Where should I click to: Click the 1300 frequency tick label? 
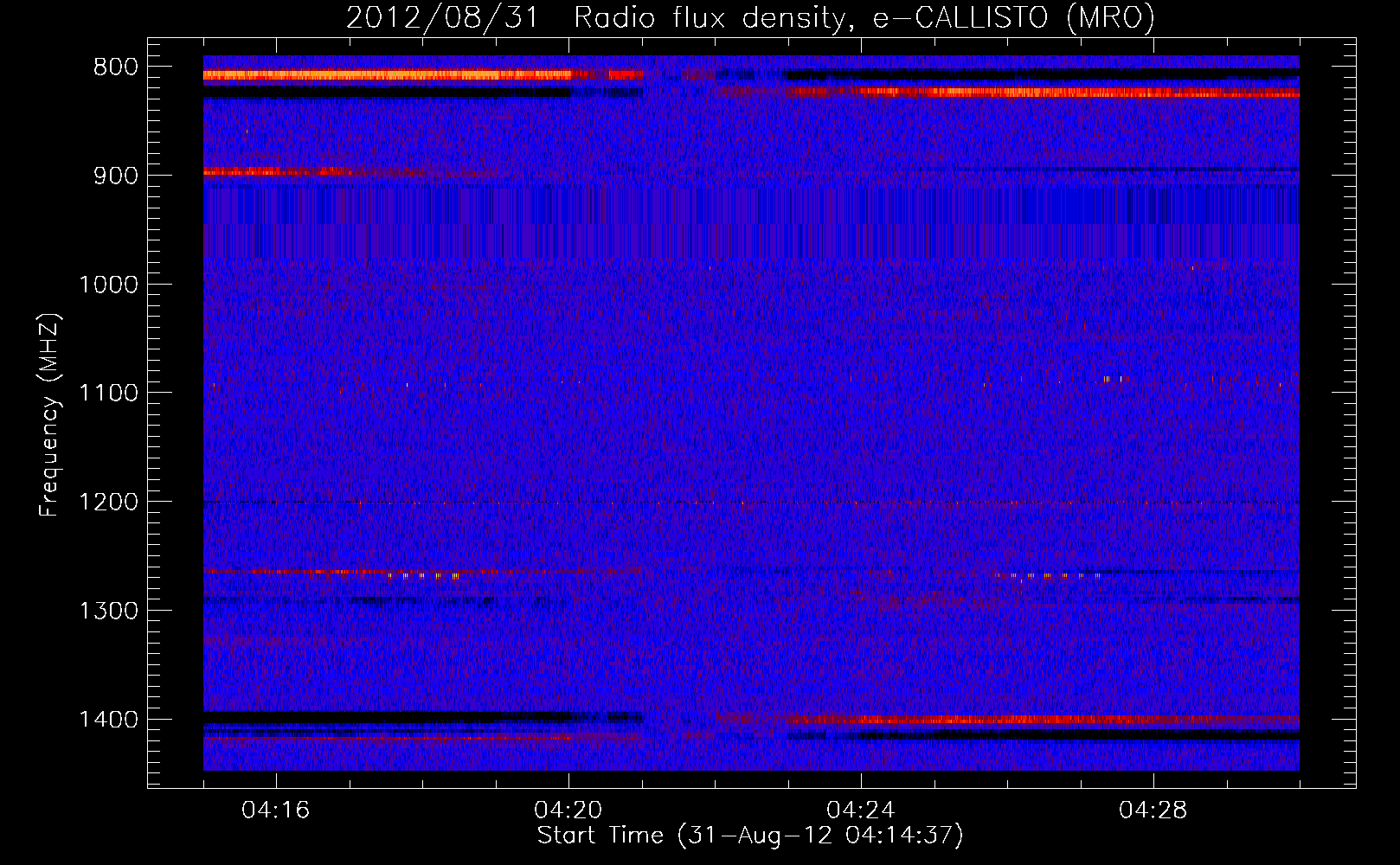[108, 612]
